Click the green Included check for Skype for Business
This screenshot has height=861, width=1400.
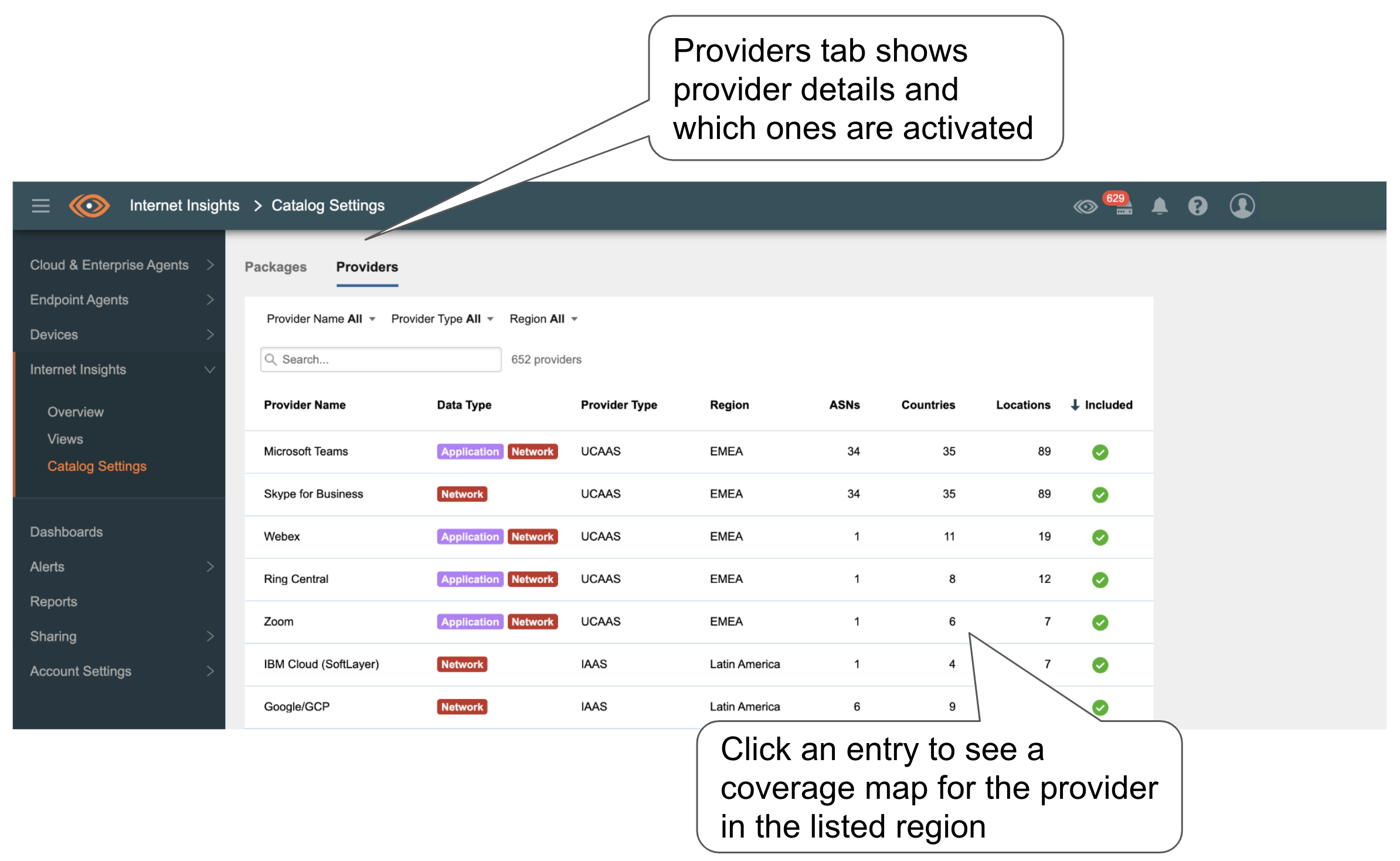1100,494
